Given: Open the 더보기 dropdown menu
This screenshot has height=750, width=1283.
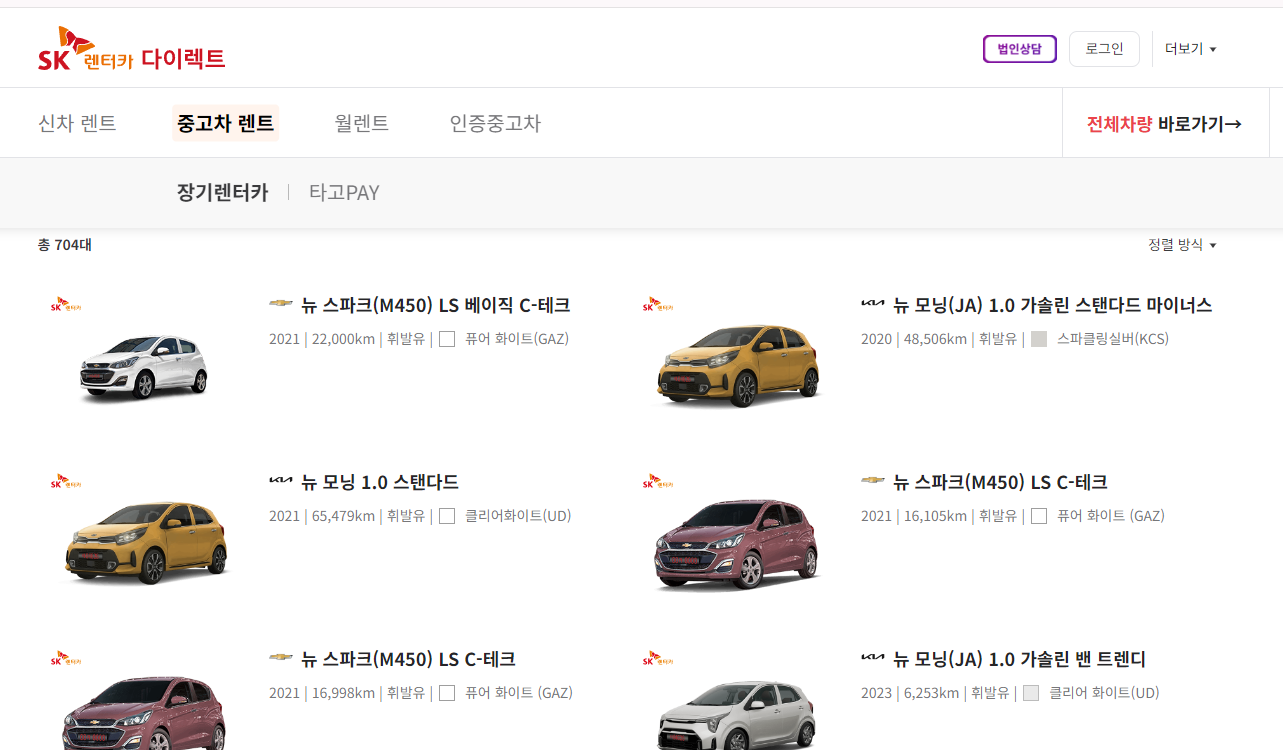Looking at the screenshot, I should [x=1190, y=49].
